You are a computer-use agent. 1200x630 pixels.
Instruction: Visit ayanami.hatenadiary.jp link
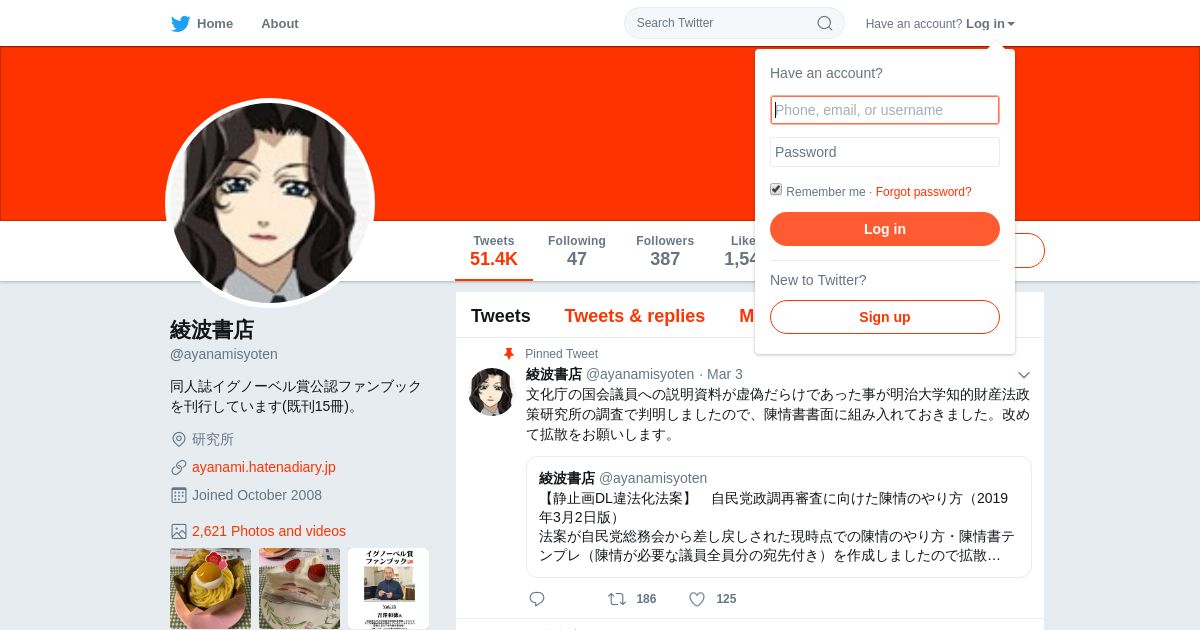pyautogui.click(x=264, y=467)
